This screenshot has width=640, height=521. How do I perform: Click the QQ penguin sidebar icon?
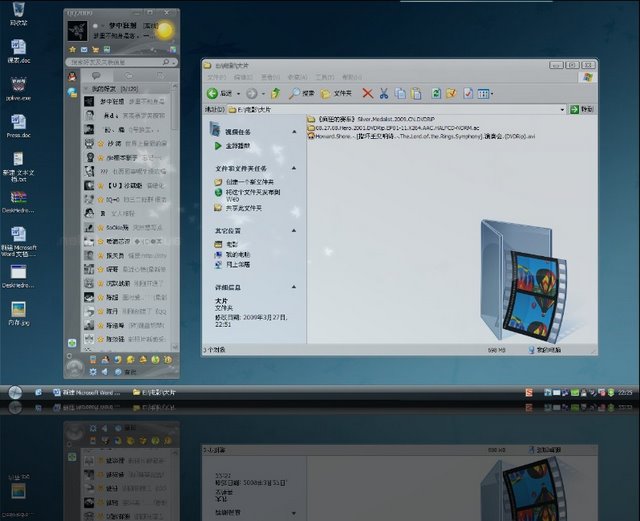[72, 76]
